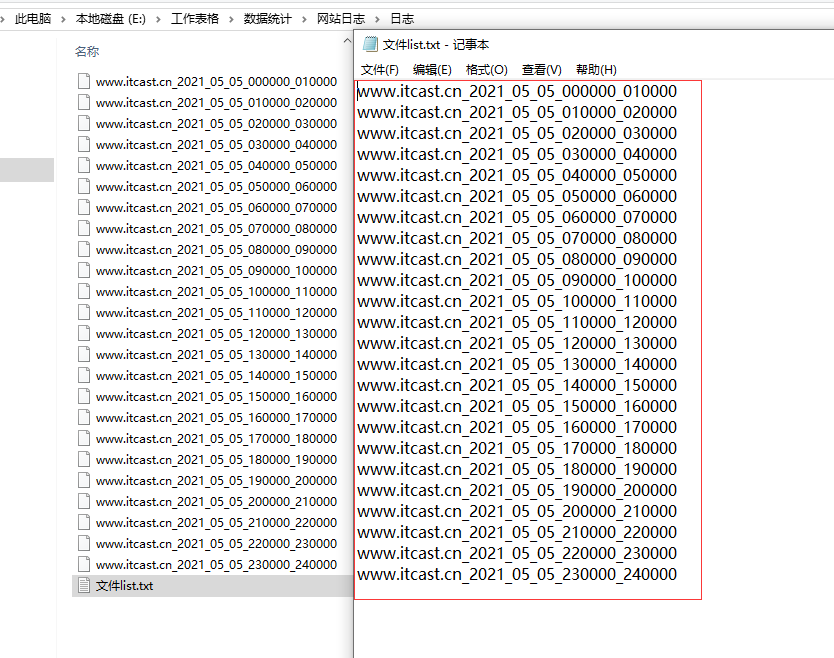This screenshot has height=658, width=834.
Task: Expand the chevron after 工作表格 breadcrumb
Action: point(231,19)
